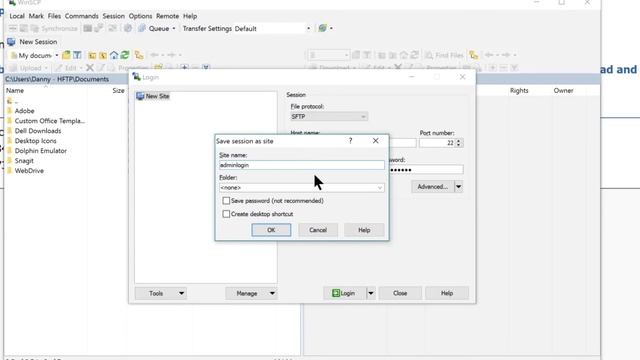The width and height of the screenshot is (640, 360).
Task: Click the Site name input field
Action: pyautogui.click(x=302, y=165)
